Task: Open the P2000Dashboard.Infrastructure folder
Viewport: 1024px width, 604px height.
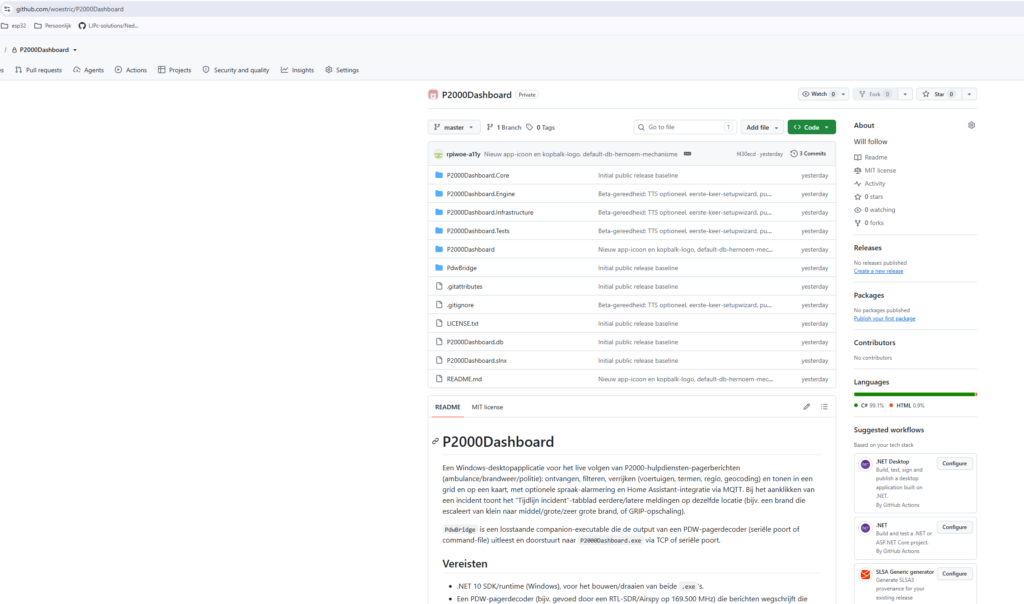Action: [x=490, y=212]
